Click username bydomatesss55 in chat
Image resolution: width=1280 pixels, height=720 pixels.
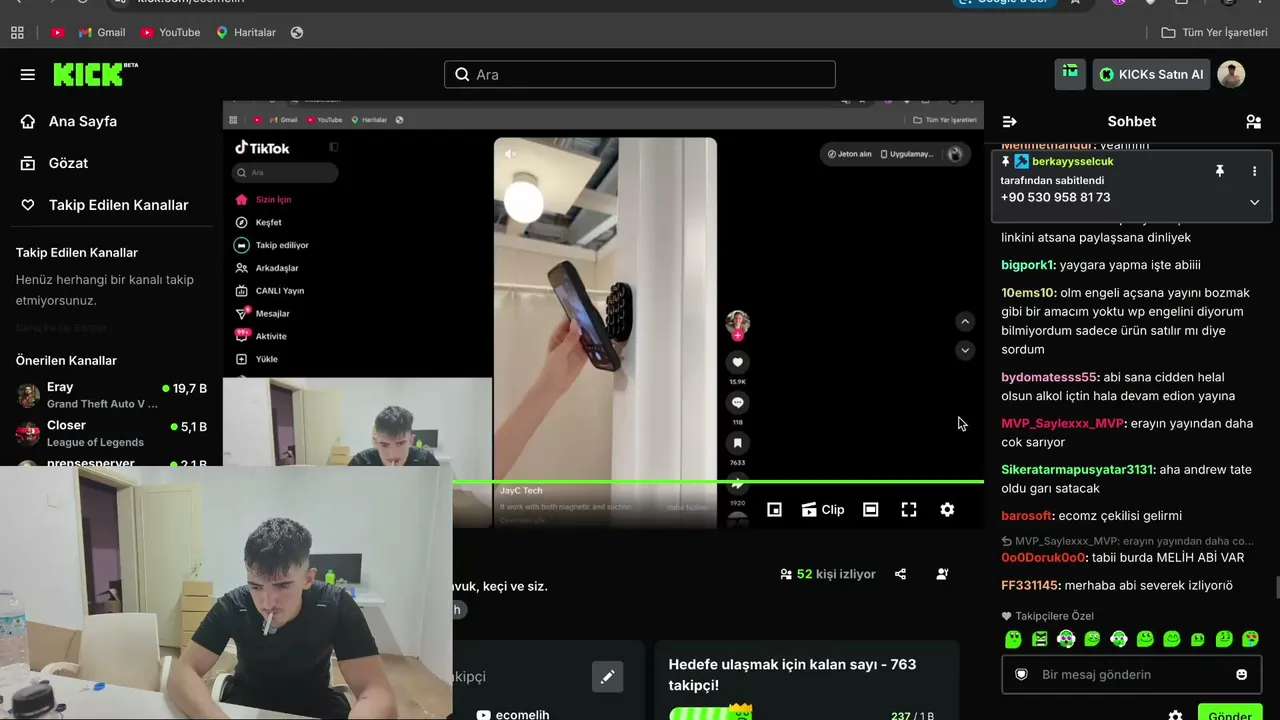coord(1049,377)
